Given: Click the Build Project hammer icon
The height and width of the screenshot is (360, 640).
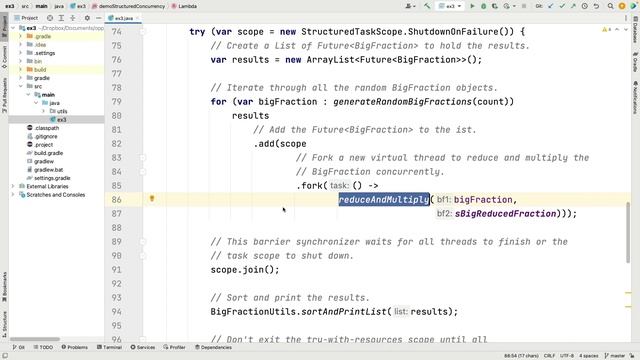Looking at the screenshot, I should 427,6.
